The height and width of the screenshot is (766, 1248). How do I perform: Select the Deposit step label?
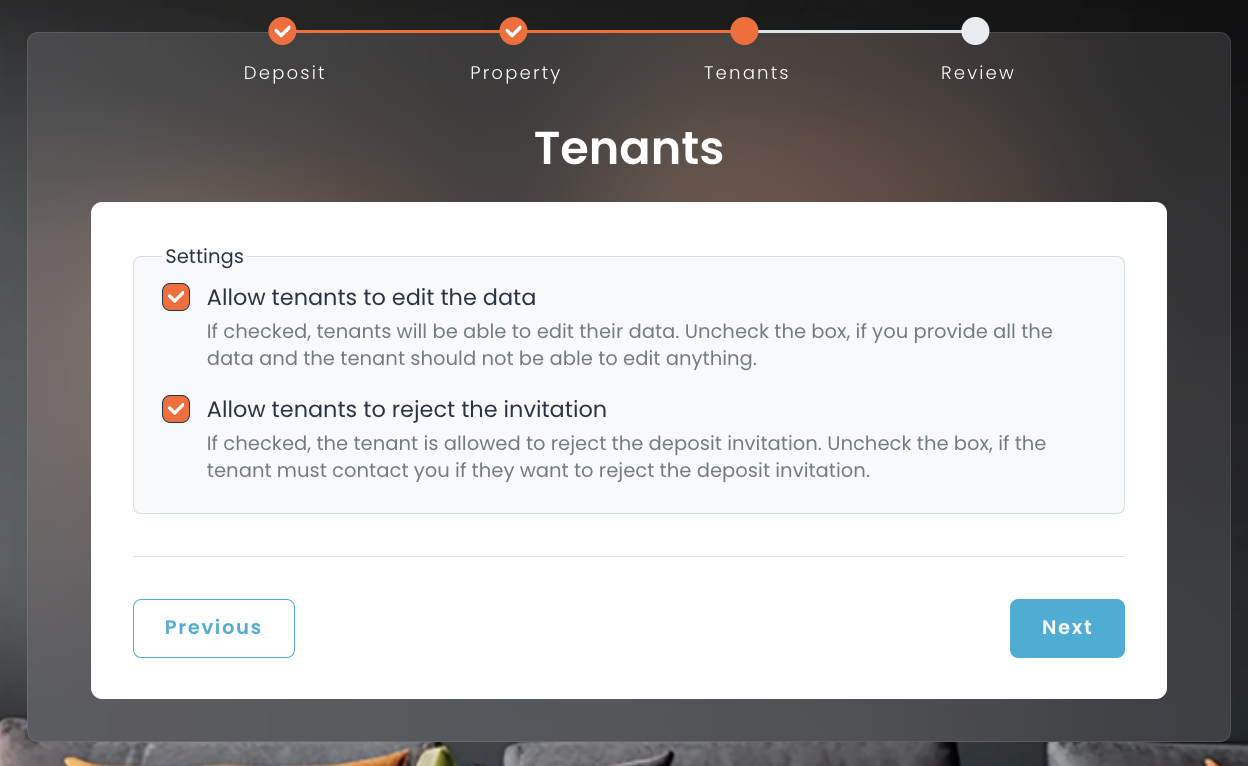point(284,72)
